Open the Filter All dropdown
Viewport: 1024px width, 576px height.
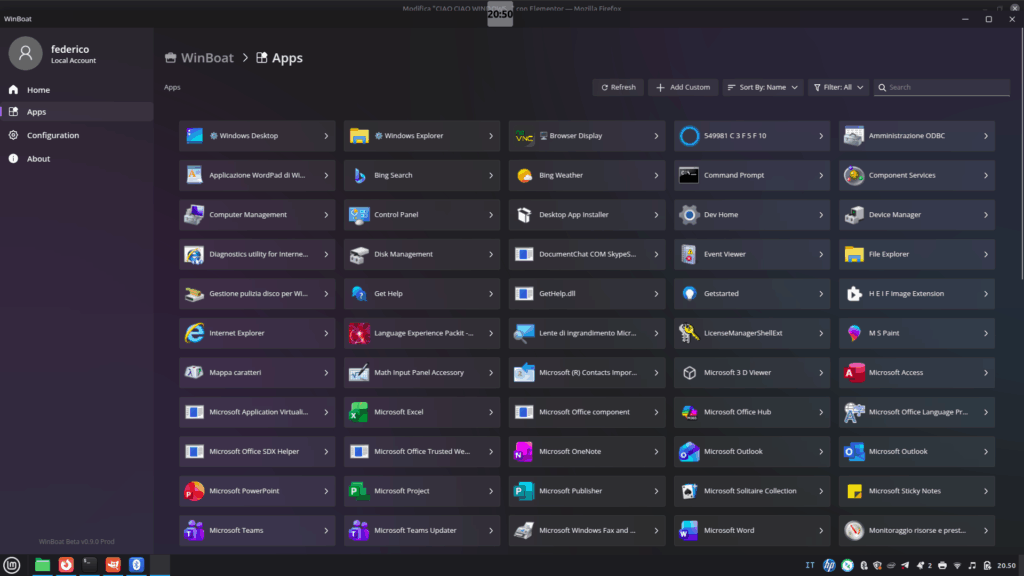[837, 87]
